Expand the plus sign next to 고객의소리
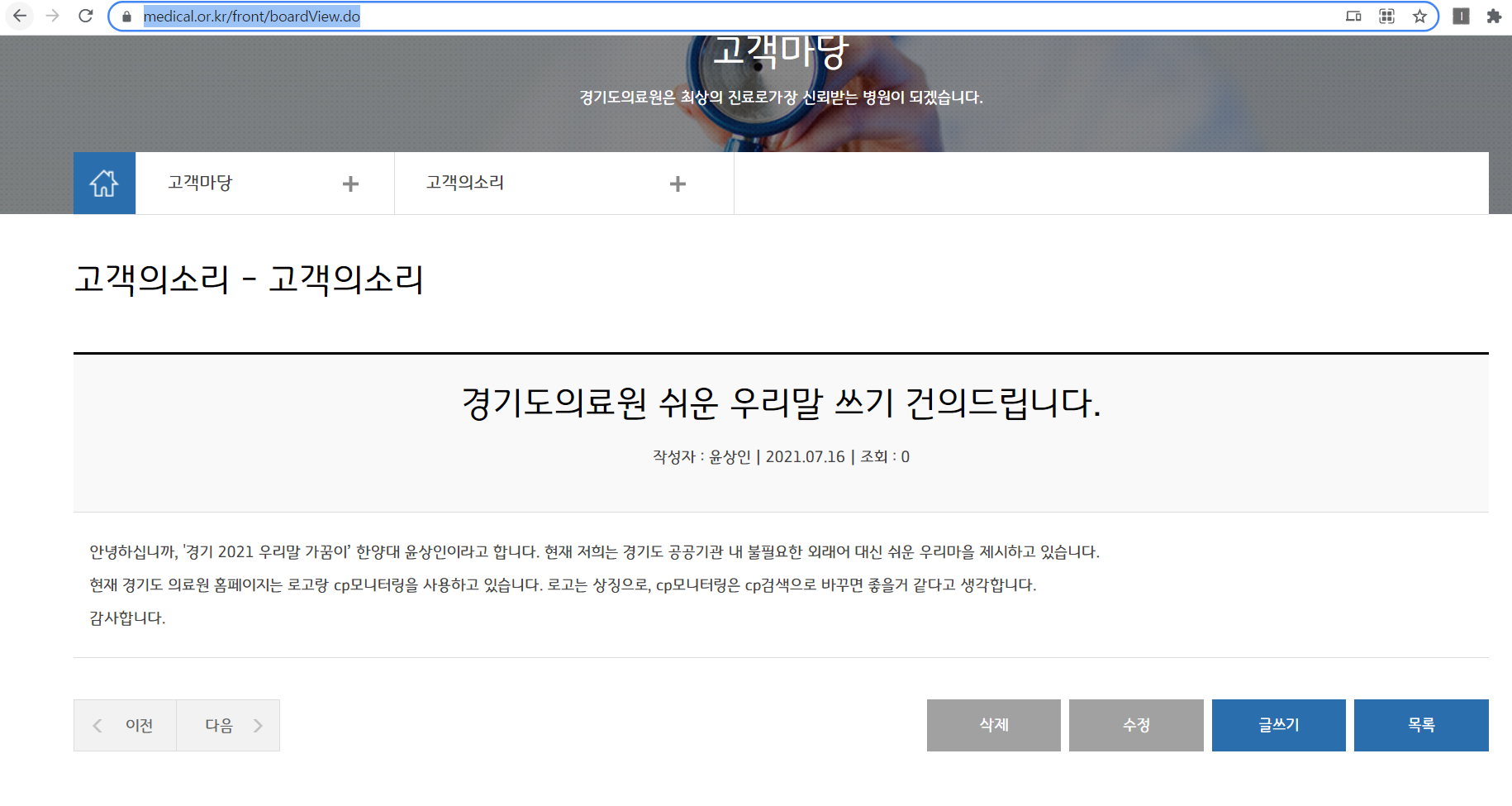 point(678,184)
